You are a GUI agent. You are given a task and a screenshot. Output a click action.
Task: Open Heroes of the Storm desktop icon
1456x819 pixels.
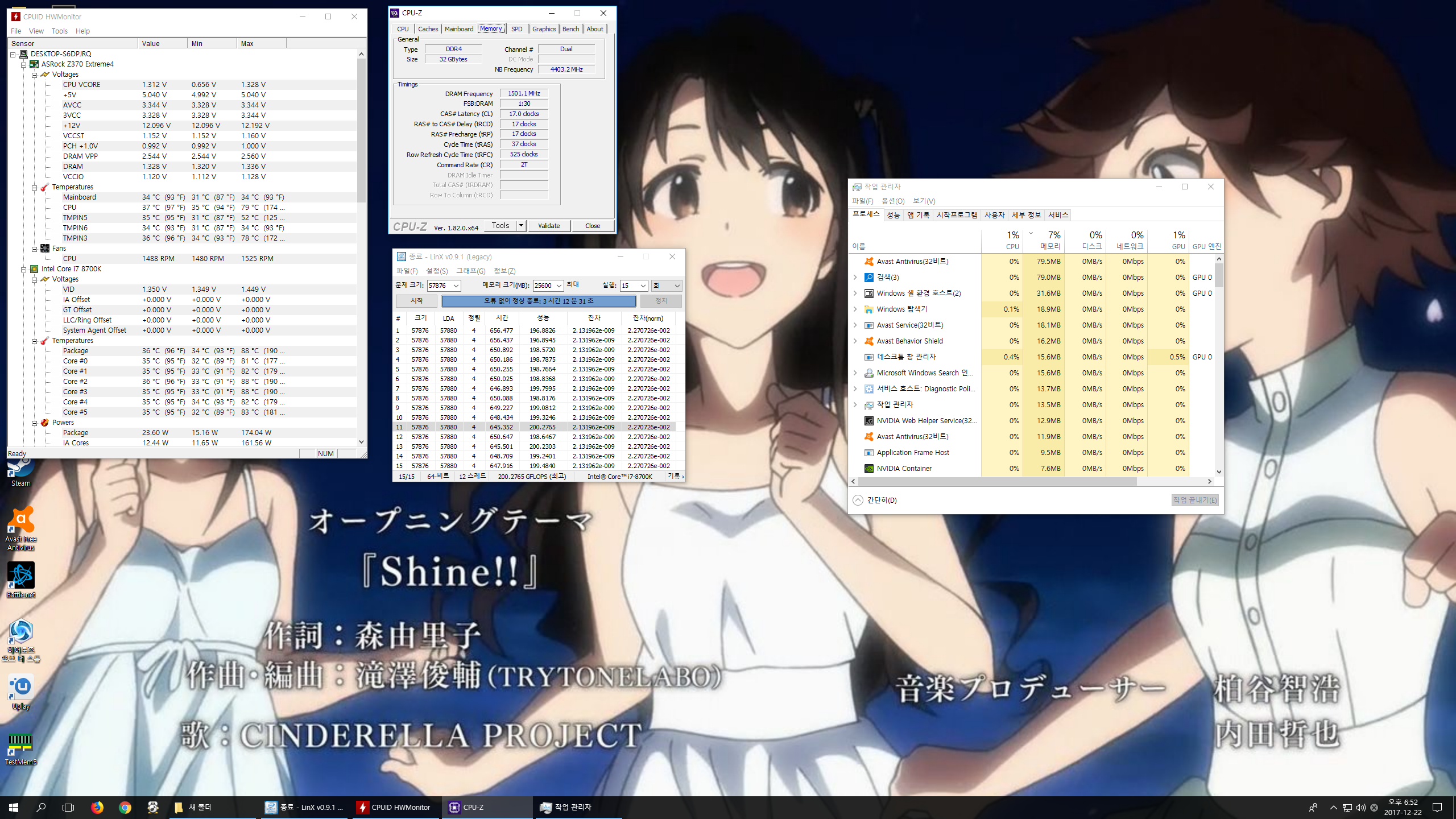[x=21, y=640]
